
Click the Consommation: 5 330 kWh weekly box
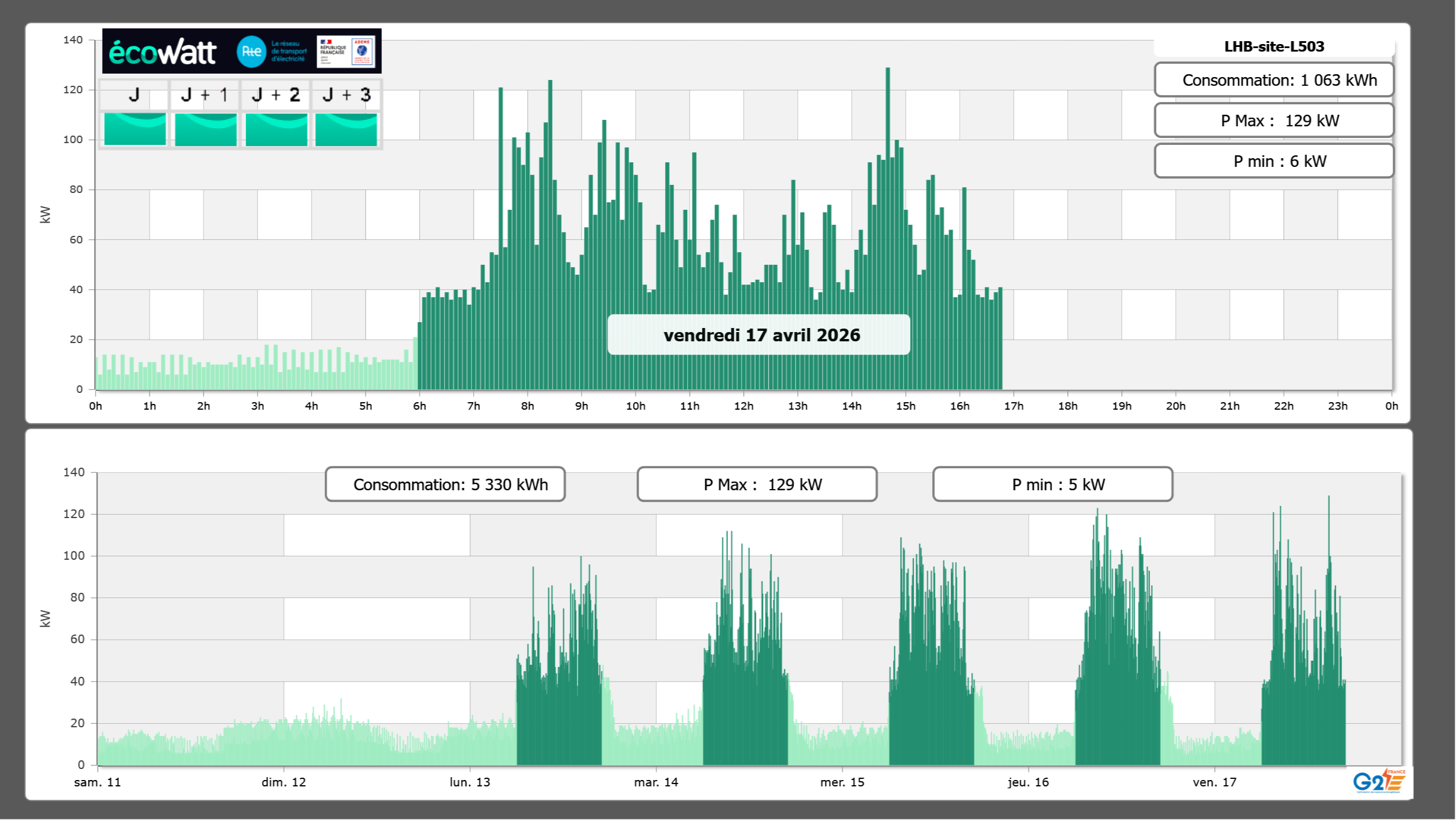point(445,484)
